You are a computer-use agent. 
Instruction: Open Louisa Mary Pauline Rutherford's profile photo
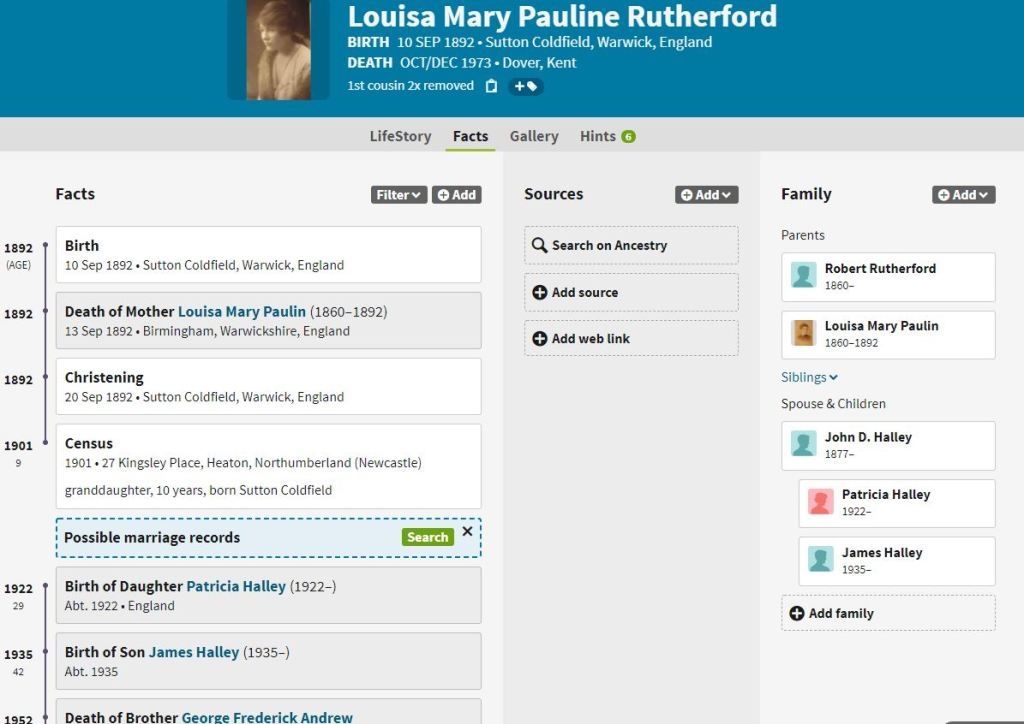tap(278, 49)
